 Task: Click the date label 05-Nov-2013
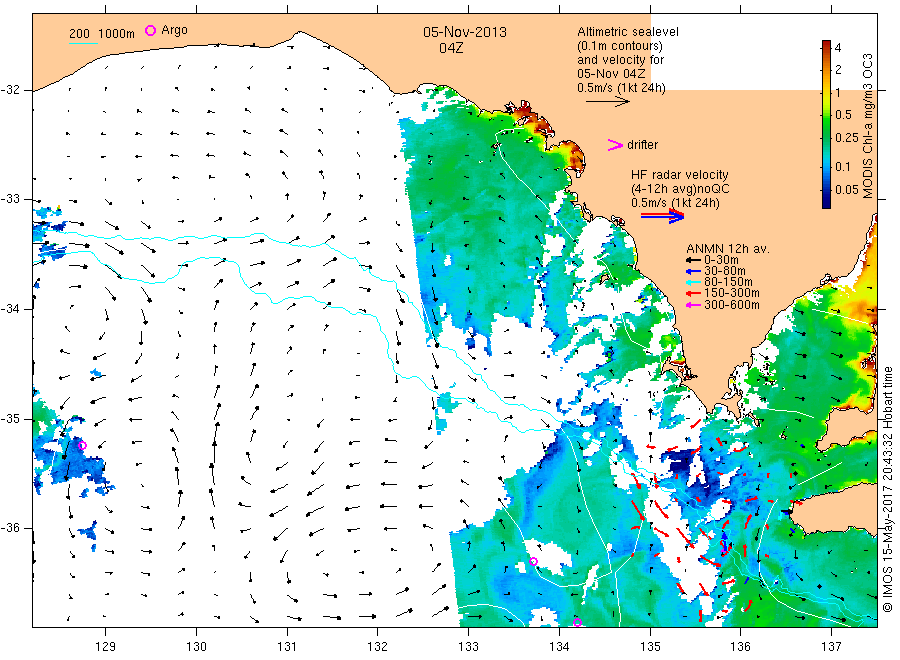pyautogui.click(x=465, y=32)
